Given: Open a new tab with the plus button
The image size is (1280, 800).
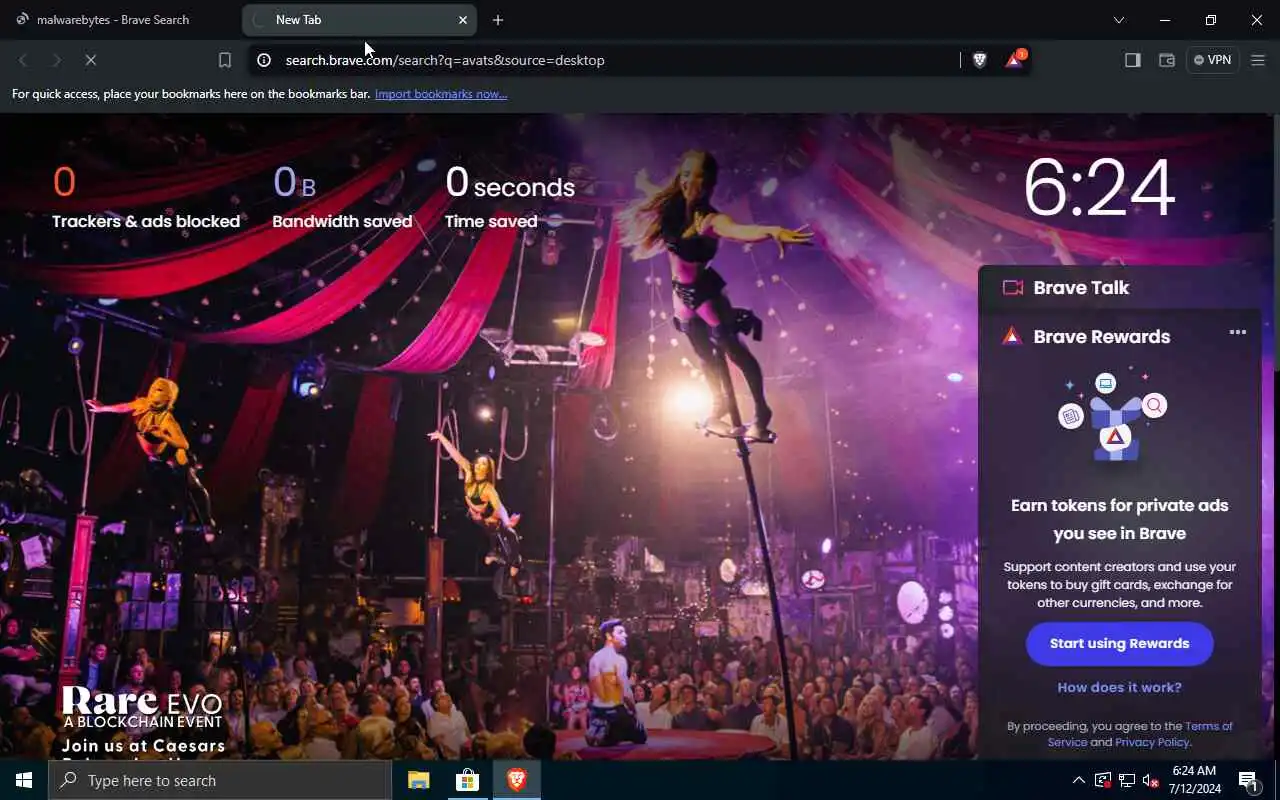Looking at the screenshot, I should coord(498,20).
